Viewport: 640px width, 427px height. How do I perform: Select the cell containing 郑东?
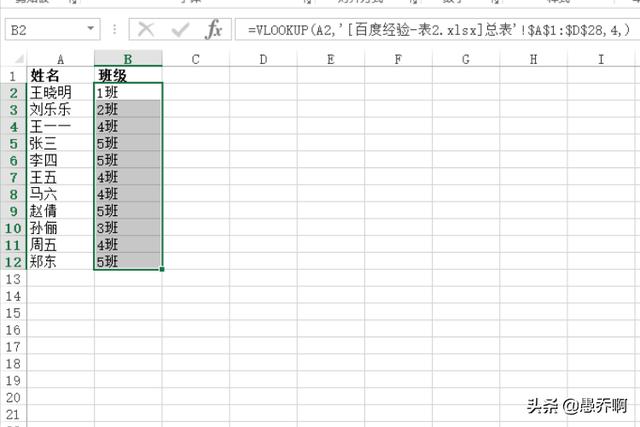[60, 262]
